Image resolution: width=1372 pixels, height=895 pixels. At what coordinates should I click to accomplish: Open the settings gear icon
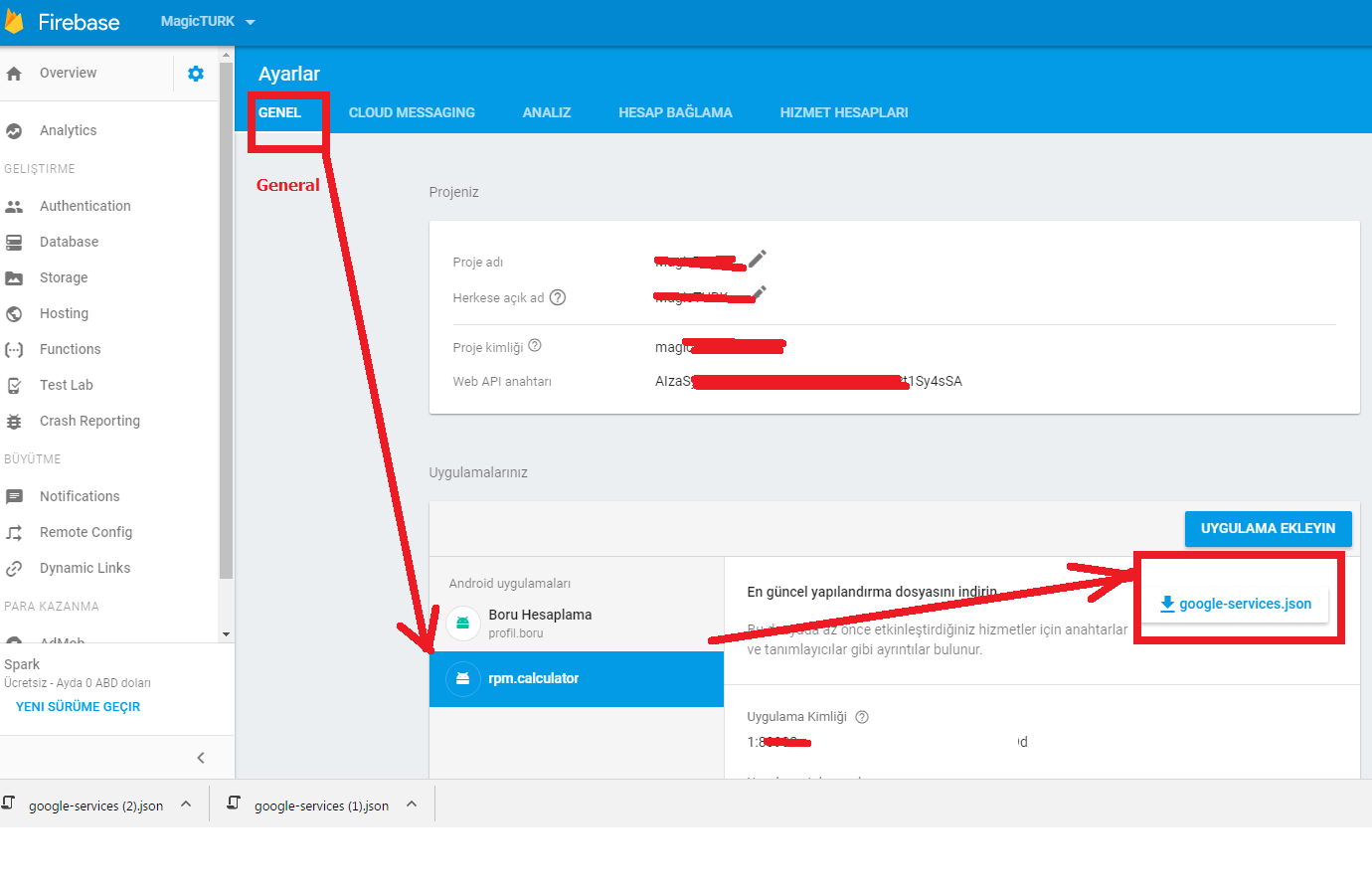click(x=196, y=74)
